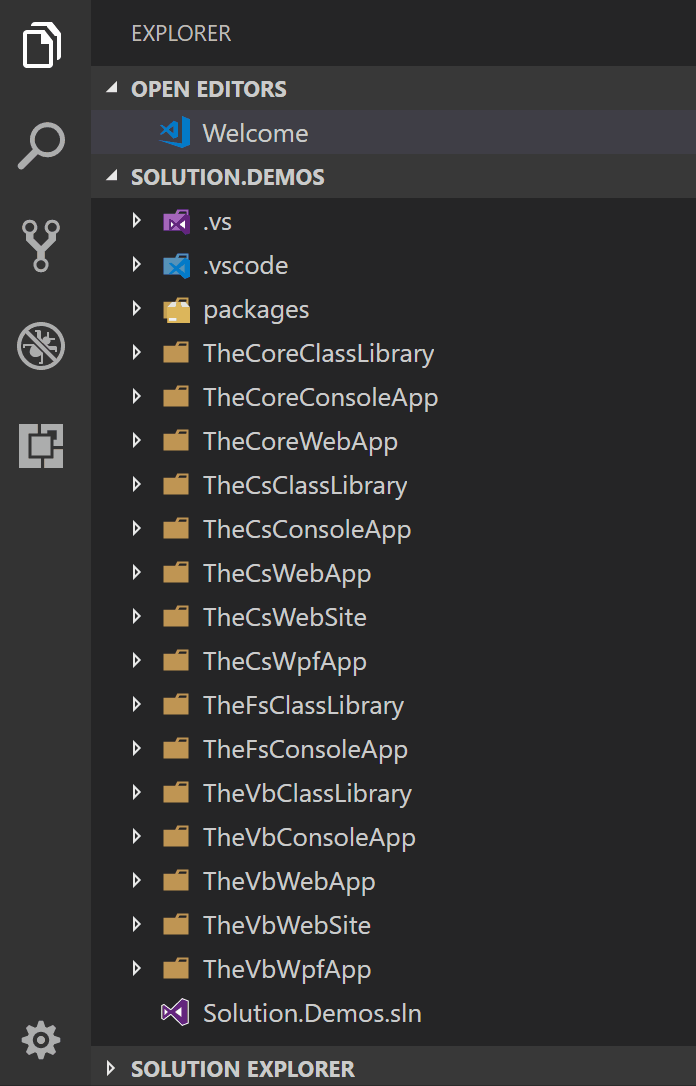
Task: Click the VS Code icon beside Welcome
Action: click(x=175, y=132)
